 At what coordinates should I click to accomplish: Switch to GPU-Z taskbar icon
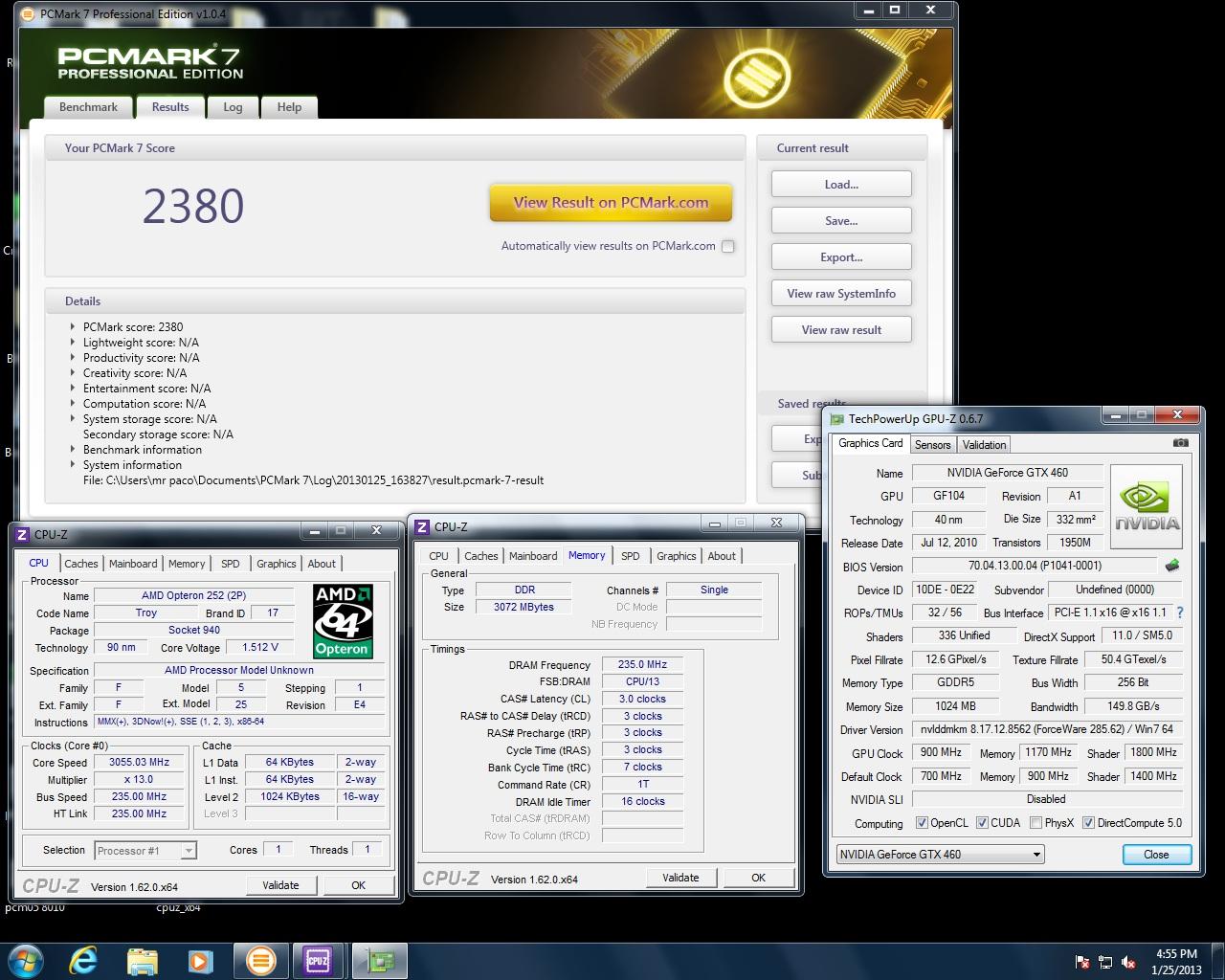381,960
